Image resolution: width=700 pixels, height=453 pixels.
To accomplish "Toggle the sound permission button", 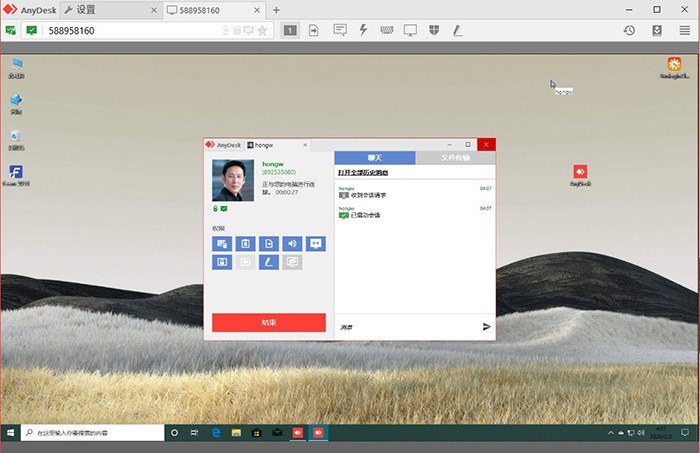I will click(x=292, y=243).
